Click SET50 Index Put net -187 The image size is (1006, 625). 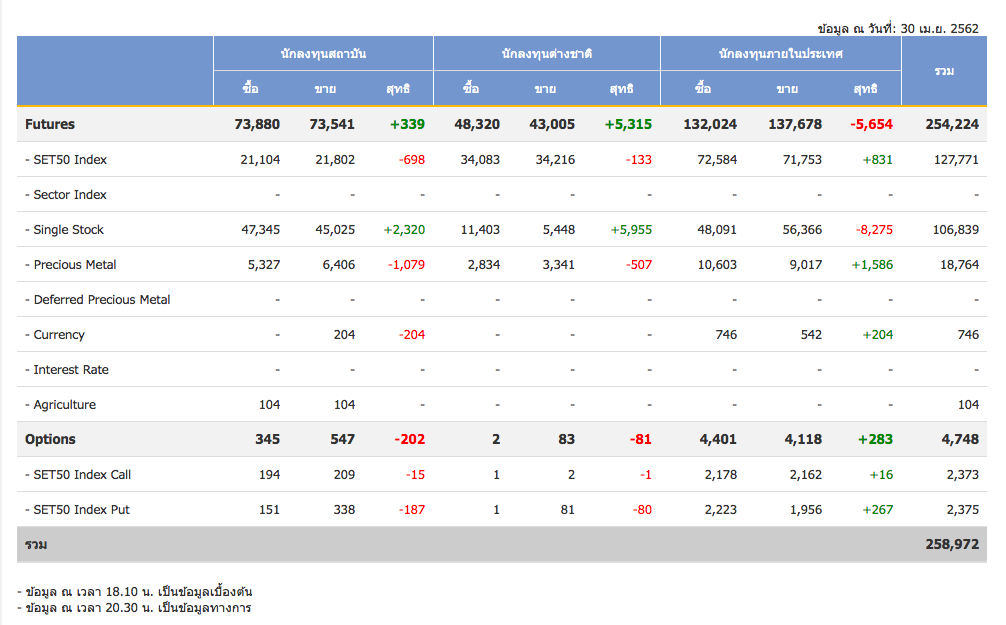[412, 509]
